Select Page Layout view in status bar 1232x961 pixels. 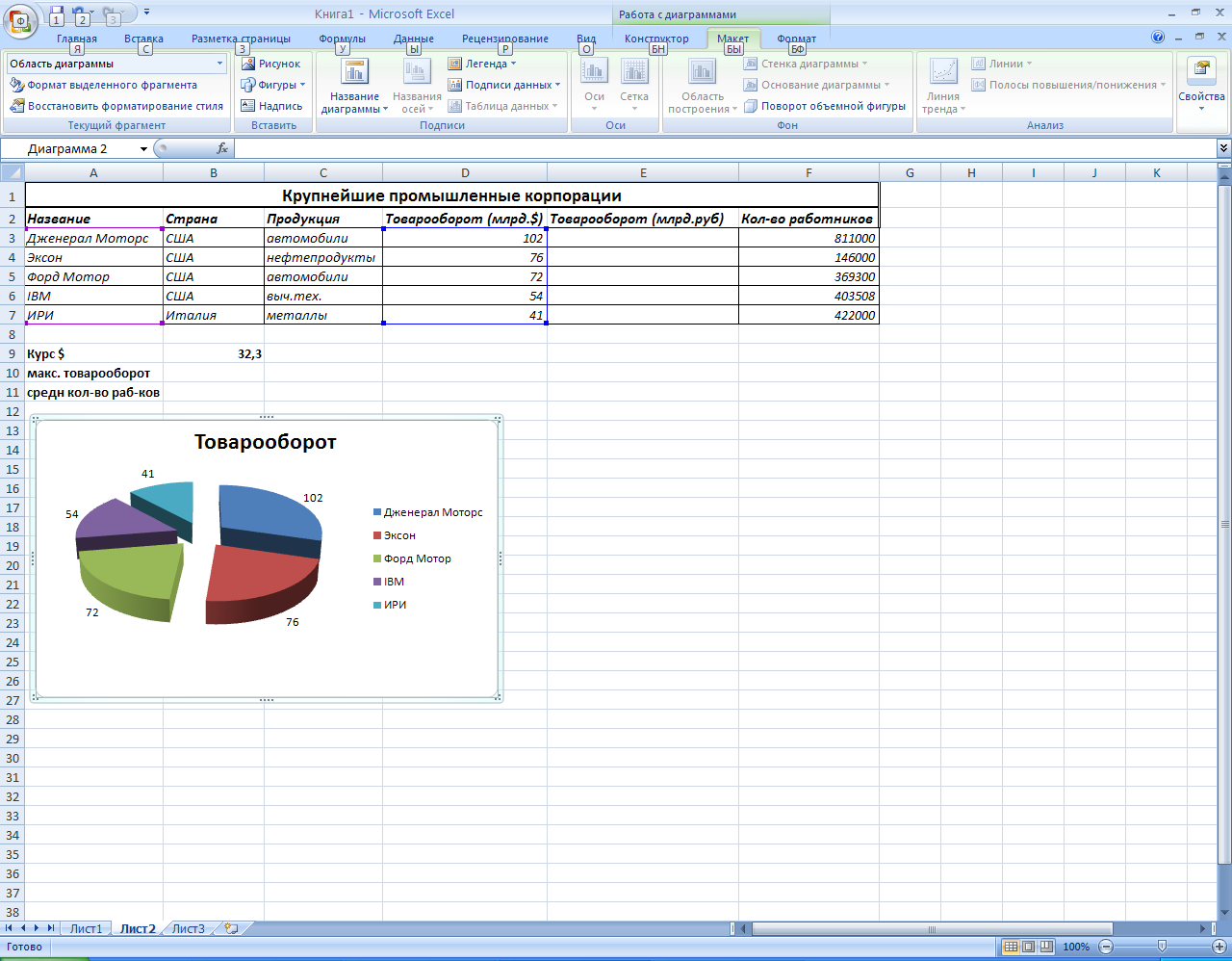[x=1028, y=947]
